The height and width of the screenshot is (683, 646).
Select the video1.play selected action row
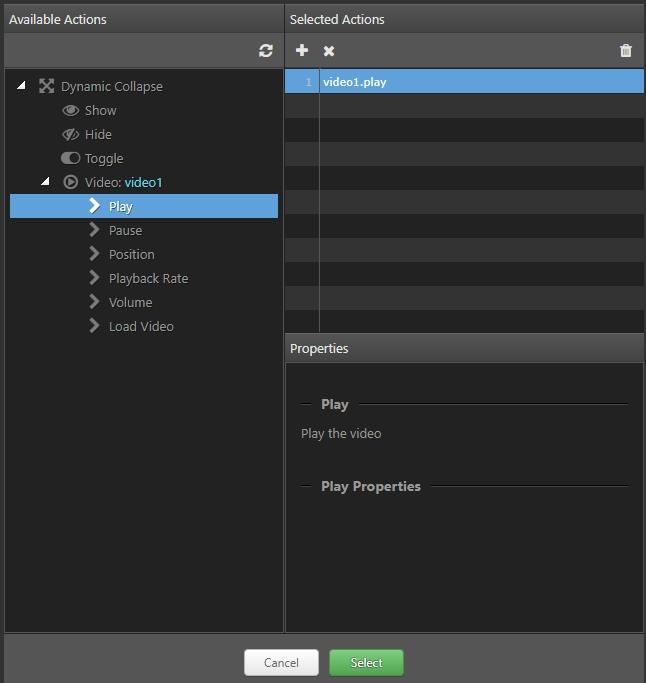(x=464, y=81)
